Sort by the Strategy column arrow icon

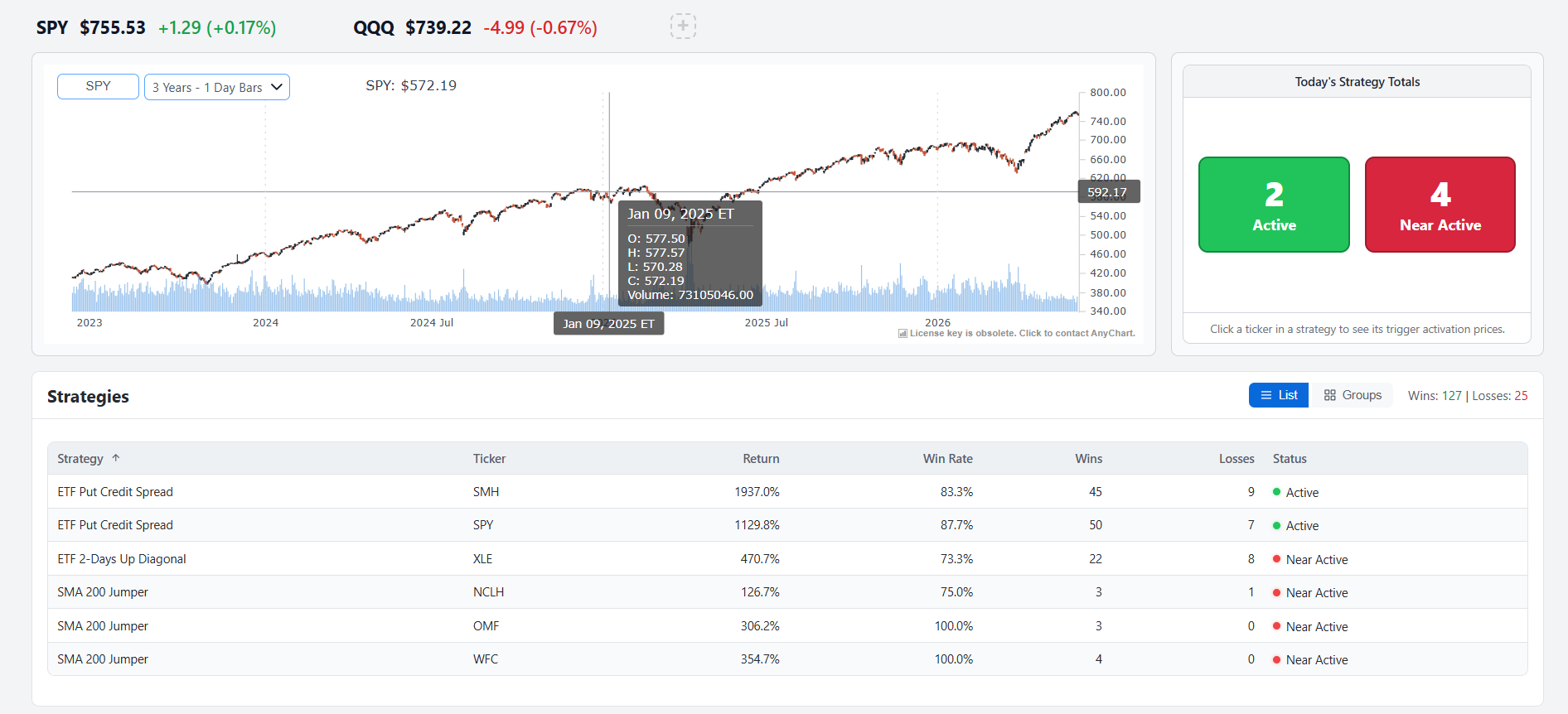pyautogui.click(x=116, y=458)
